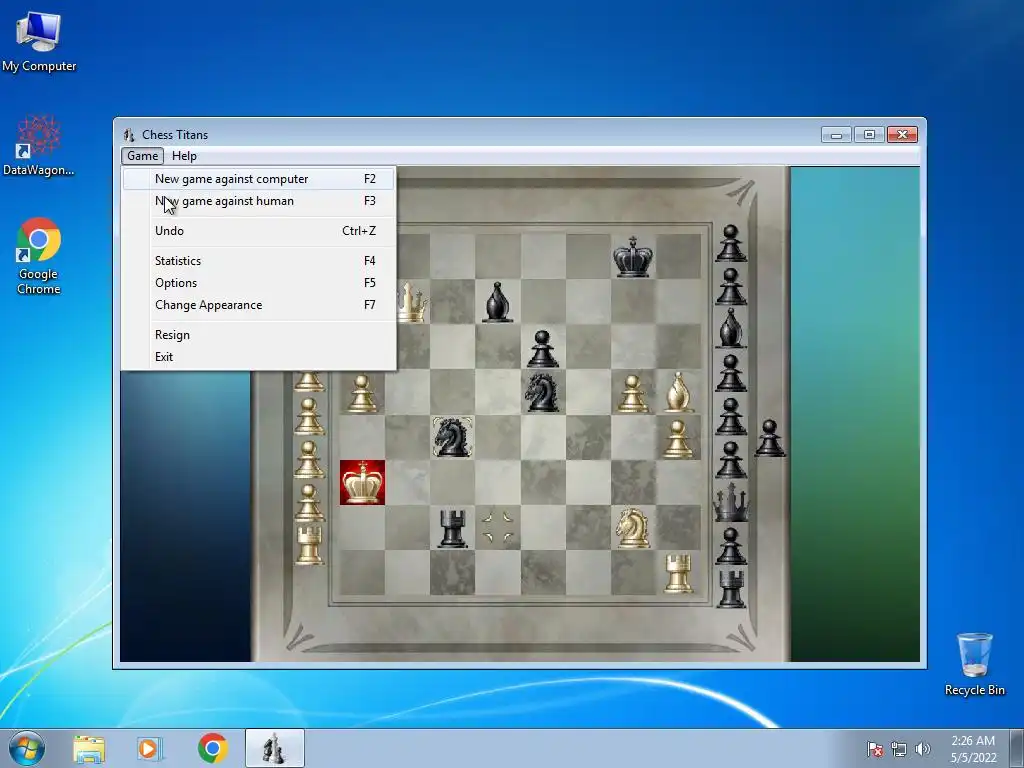Close the Chess Titans window
Screen dimensions: 1024x768
coord(902,135)
